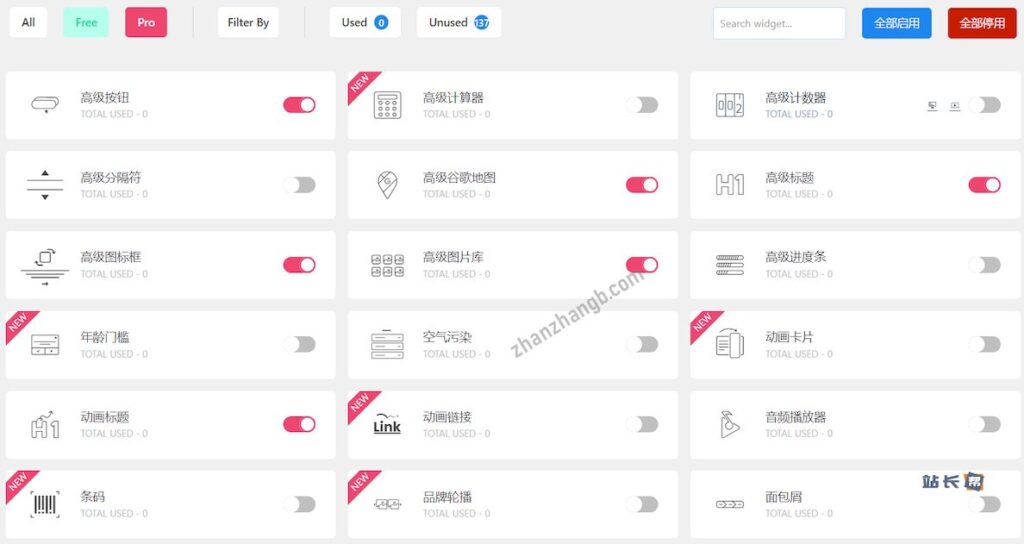Disable the 高级按钮 widget toggle
Screen dimensions: 1024x544
click(x=299, y=105)
